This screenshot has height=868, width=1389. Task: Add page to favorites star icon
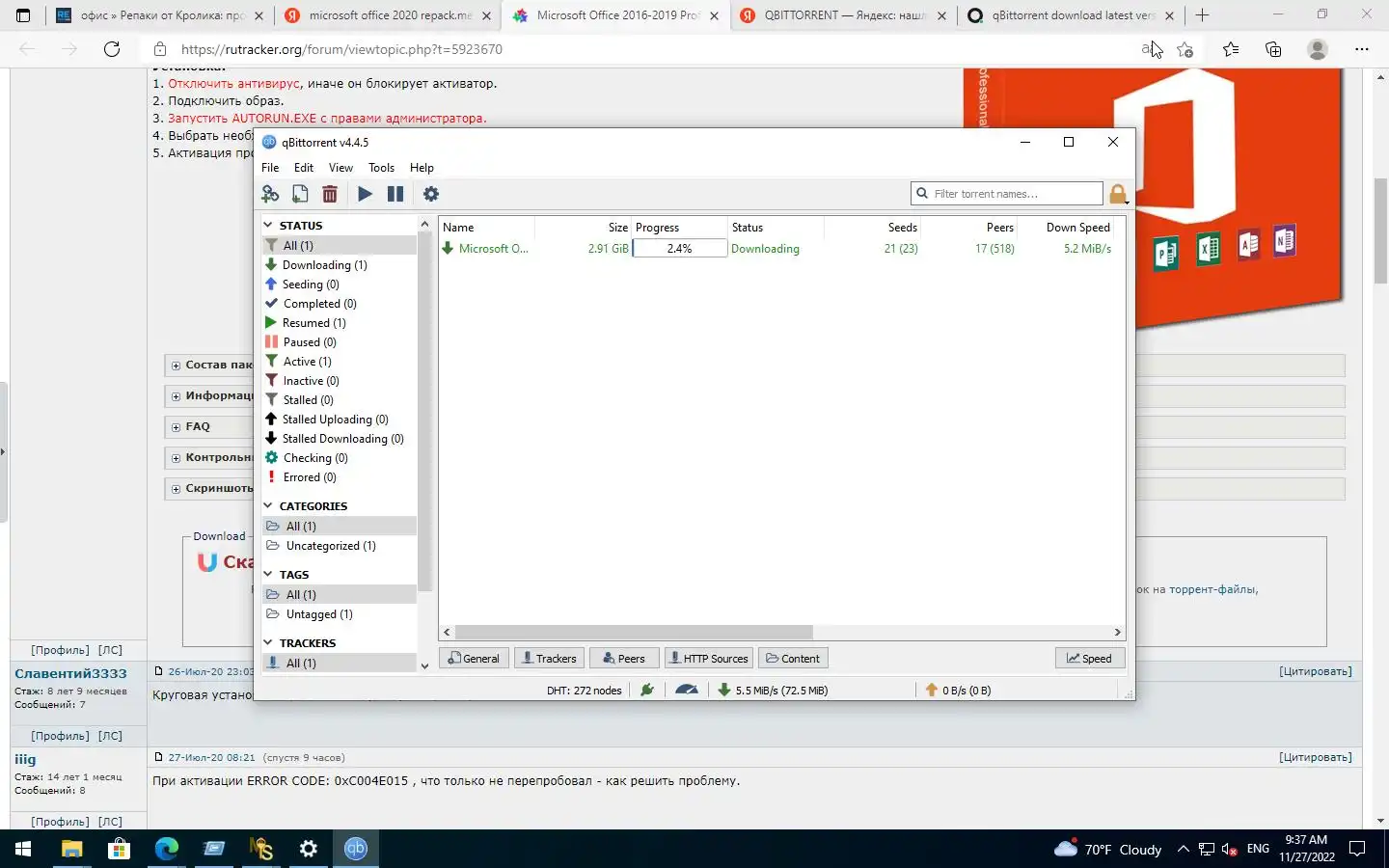[x=1185, y=49]
